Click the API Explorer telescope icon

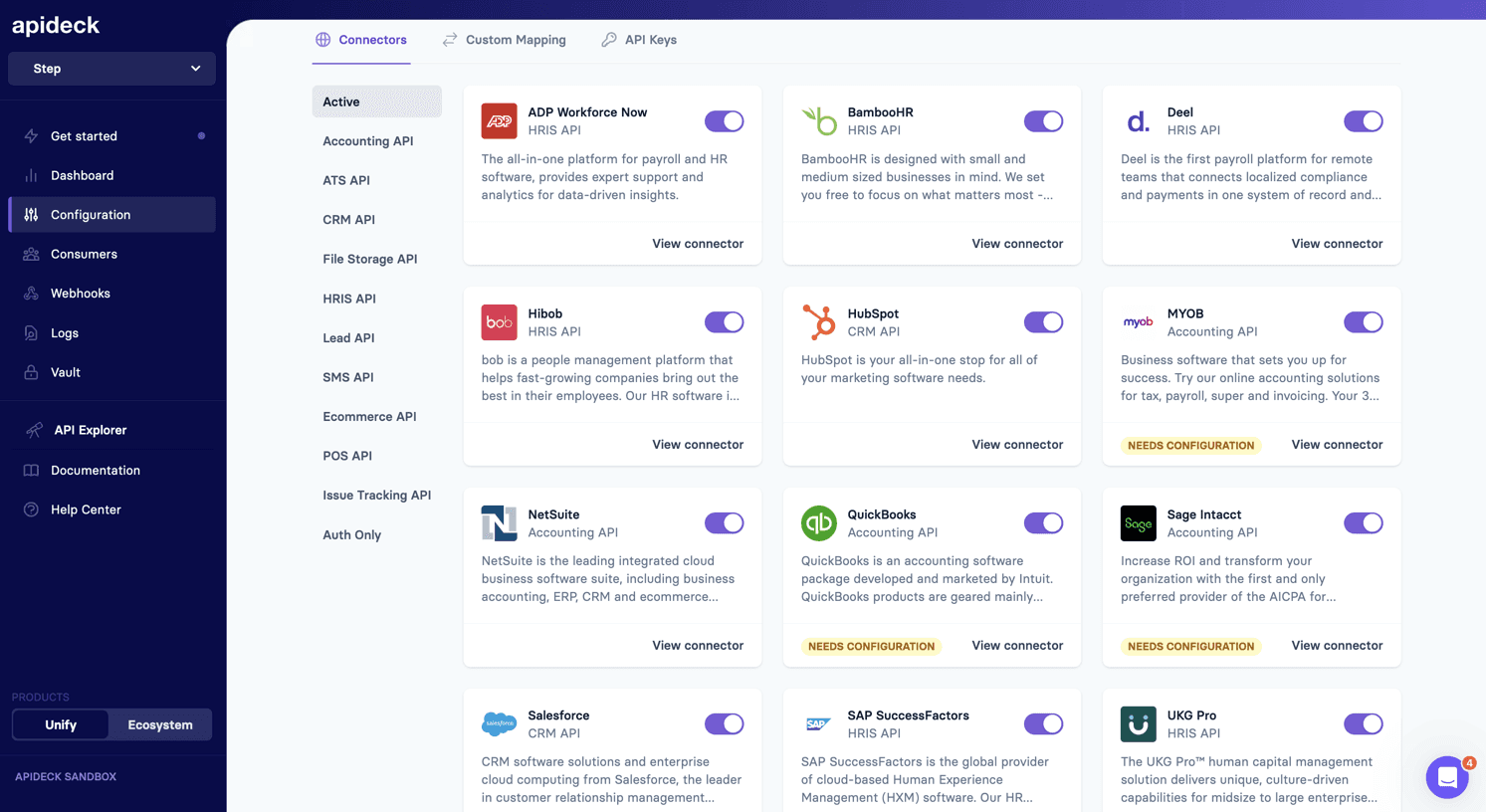coord(34,430)
